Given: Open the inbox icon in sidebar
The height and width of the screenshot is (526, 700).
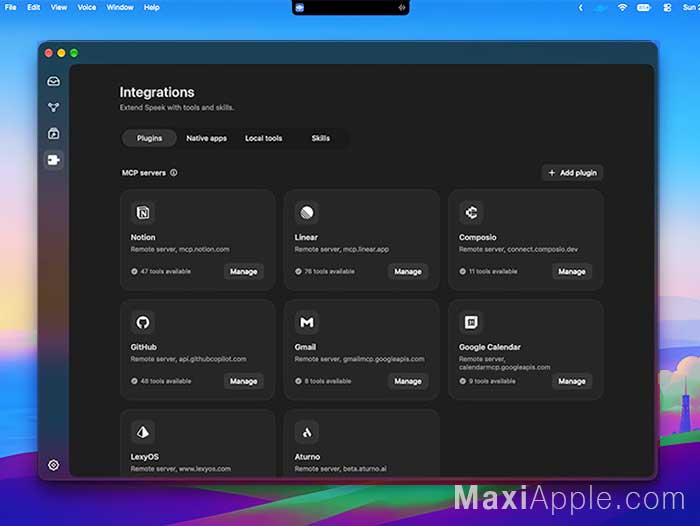Looking at the screenshot, I should pos(54,81).
